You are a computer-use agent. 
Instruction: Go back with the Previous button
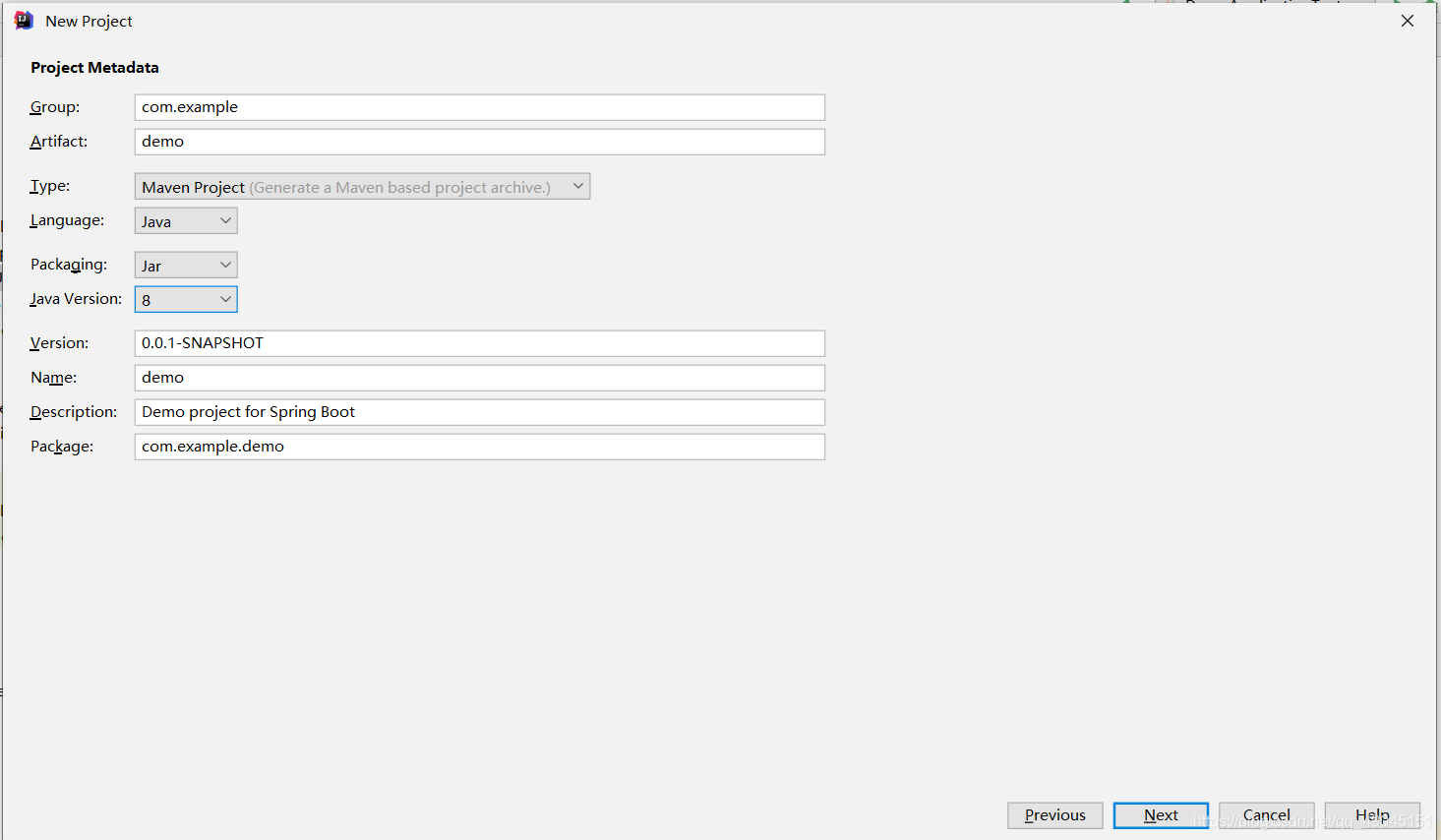tap(1054, 815)
